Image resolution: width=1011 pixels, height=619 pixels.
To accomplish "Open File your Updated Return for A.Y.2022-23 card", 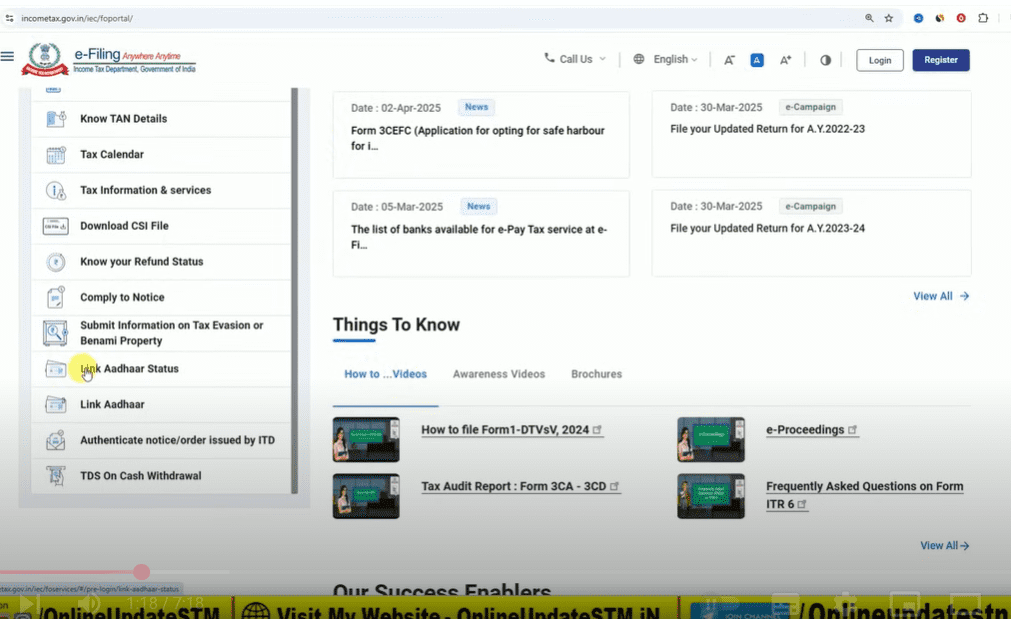I will [811, 134].
